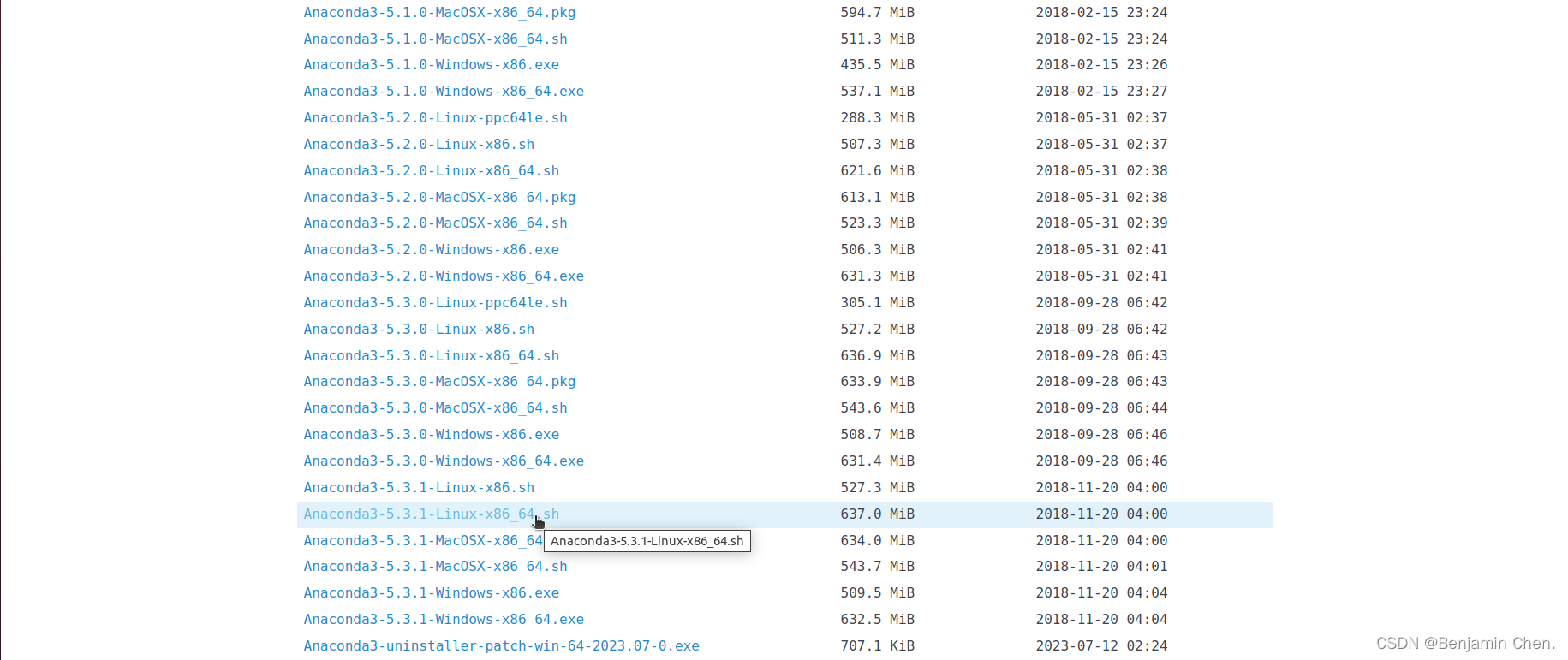The image size is (1568, 660).
Task: Open Anaconda3-5.1.0-Windows-x86_64.exe link
Action: coord(444,92)
